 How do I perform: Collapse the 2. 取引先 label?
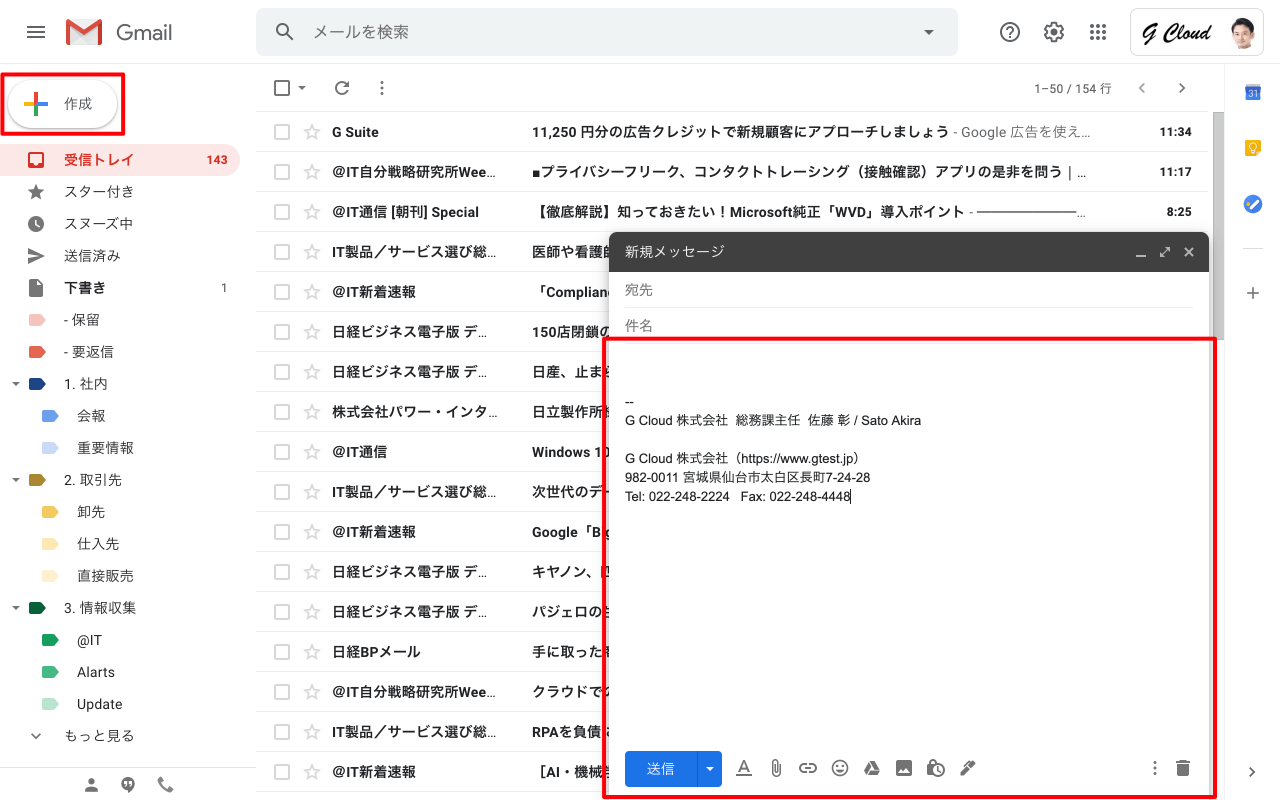pyautogui.click(x=16, y=480)
